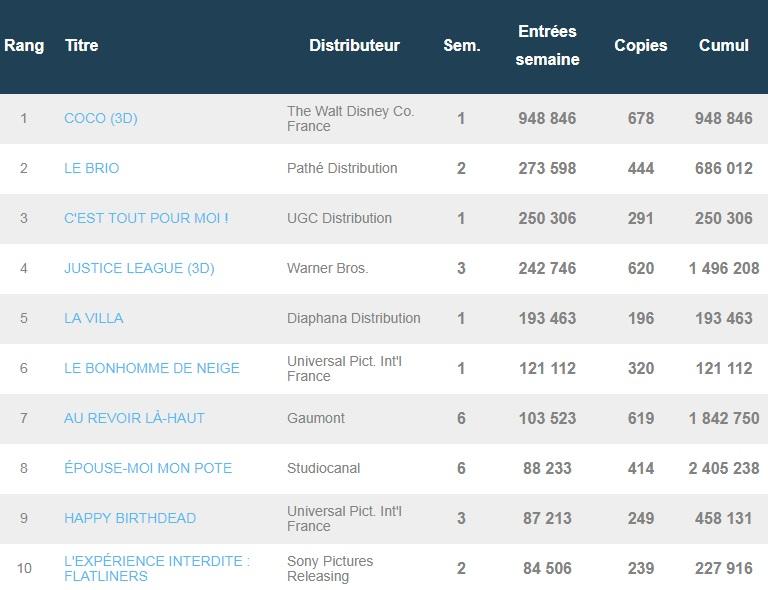Open the HAPPY BIRTHDEAD link
Screen dimensions: 768x590
130,518
